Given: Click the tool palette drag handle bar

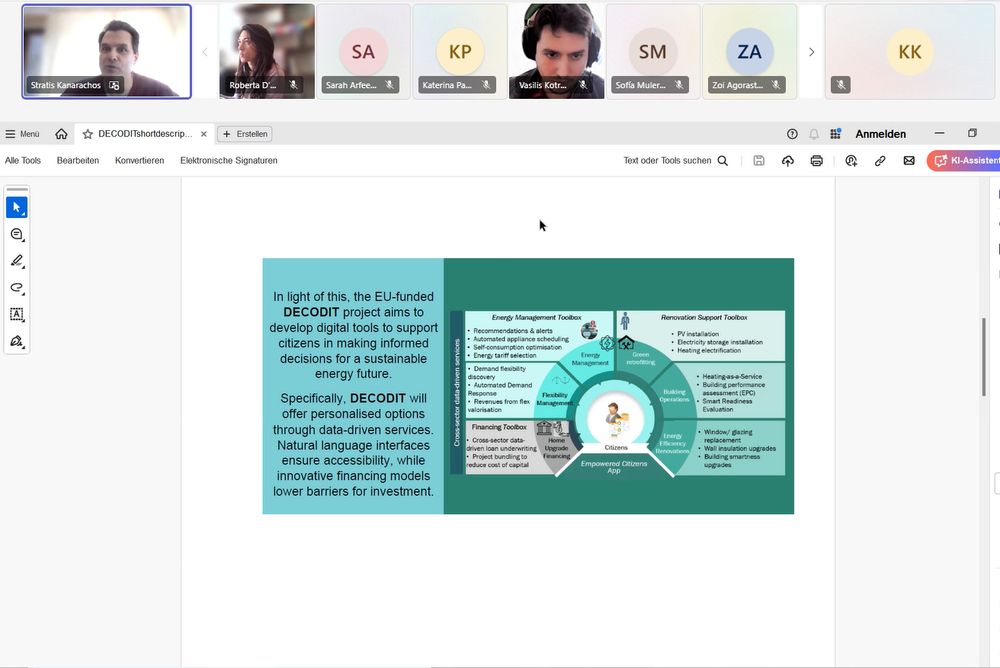Looking at the screenshot, I should (17, 189).
